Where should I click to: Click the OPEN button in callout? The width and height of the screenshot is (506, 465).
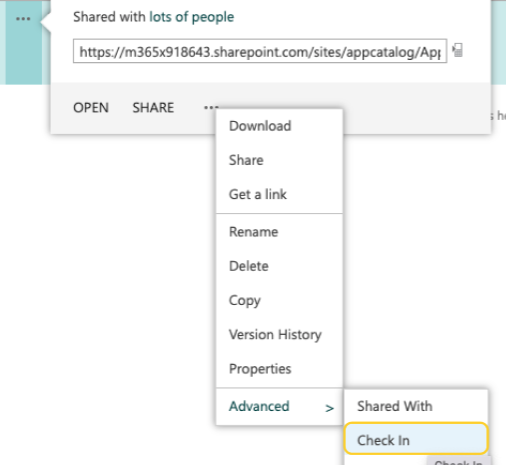(91, 108)
